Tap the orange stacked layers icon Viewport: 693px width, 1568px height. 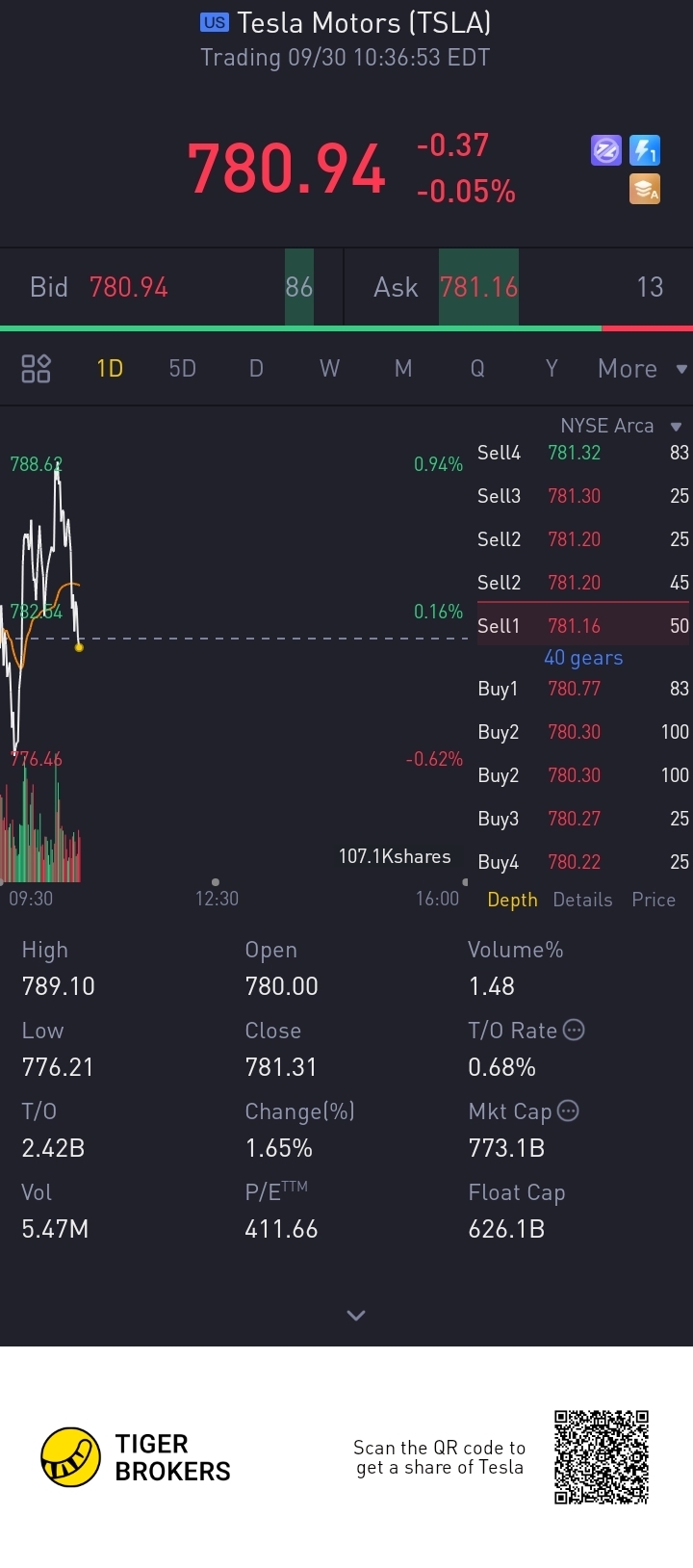point(645,189)
